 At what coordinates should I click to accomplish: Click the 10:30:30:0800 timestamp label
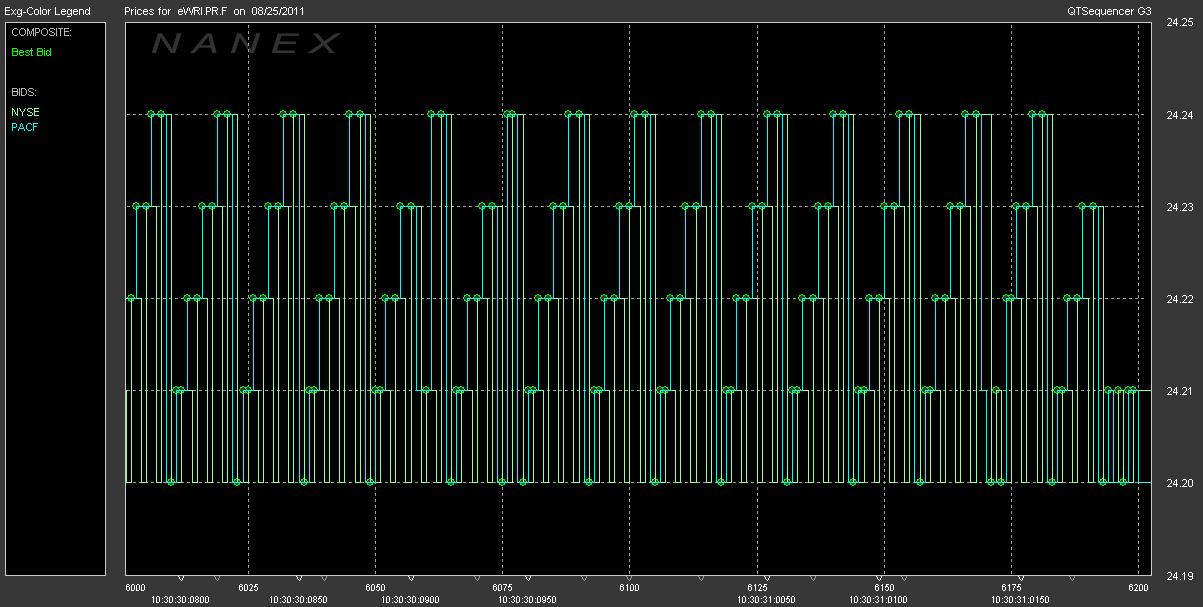click(x=180, y=600)
